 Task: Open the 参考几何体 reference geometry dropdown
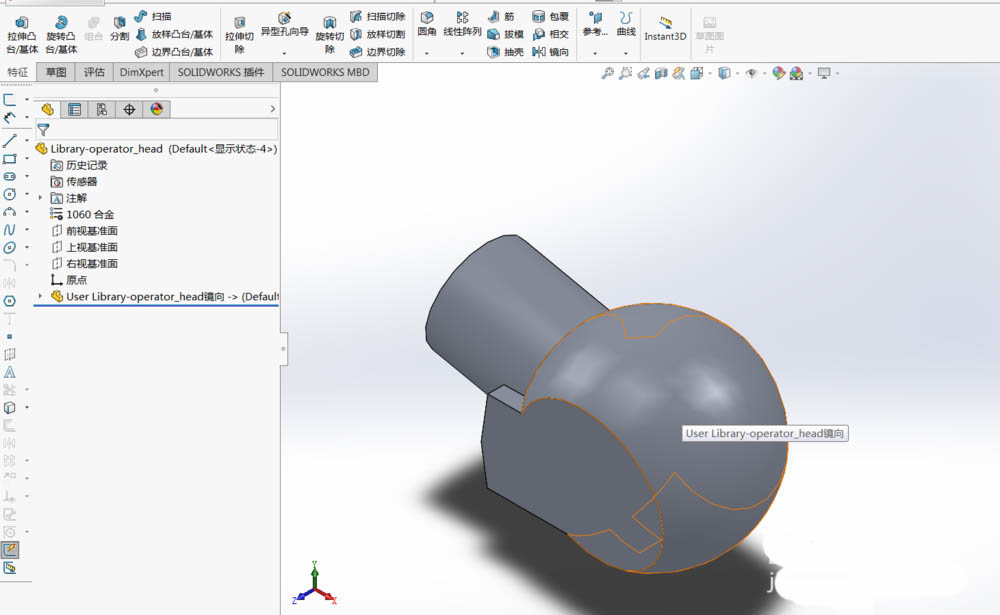click(x=595, y=53)
